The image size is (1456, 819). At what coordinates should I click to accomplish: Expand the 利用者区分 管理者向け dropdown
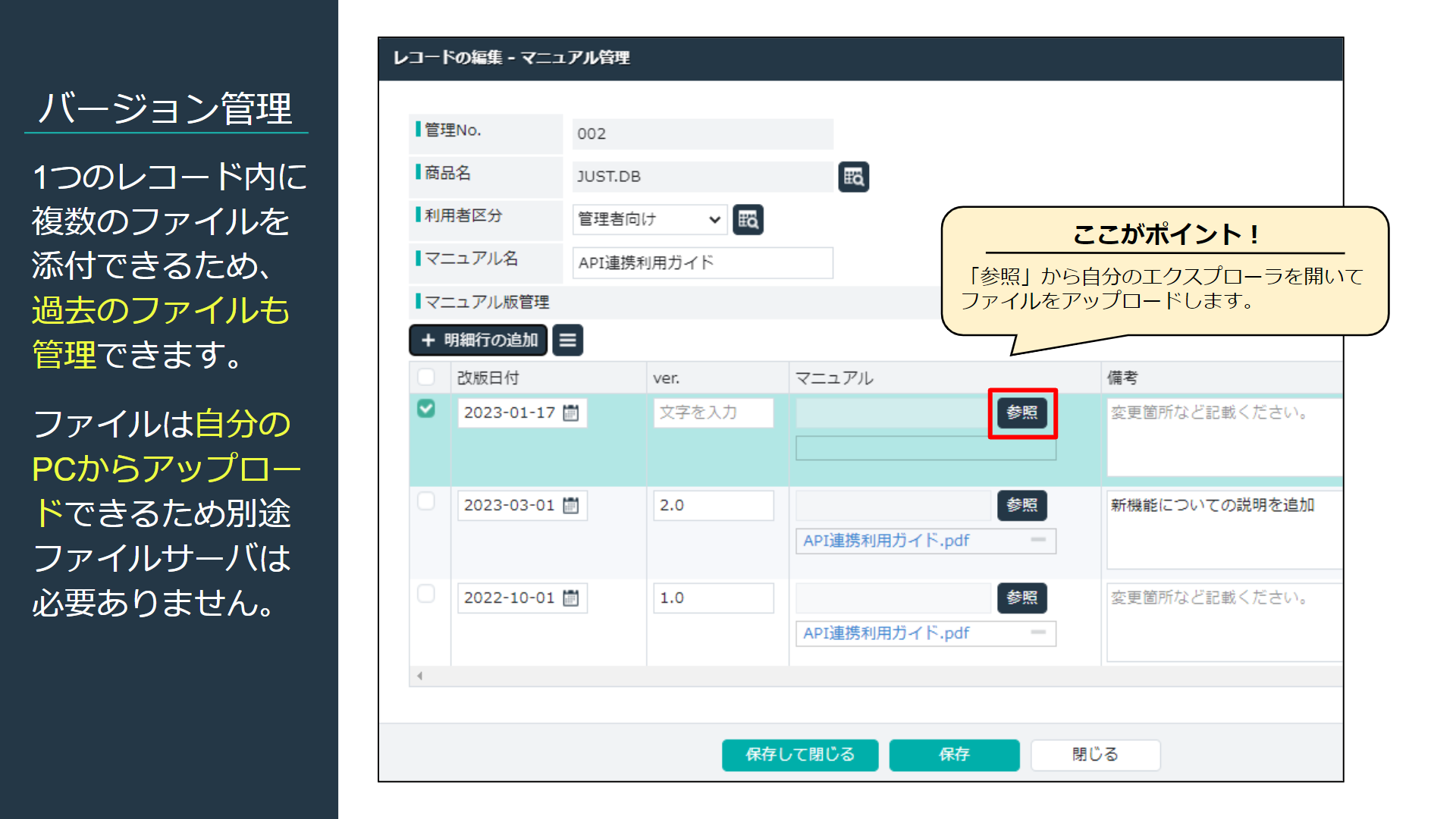(x=649, y=220)
